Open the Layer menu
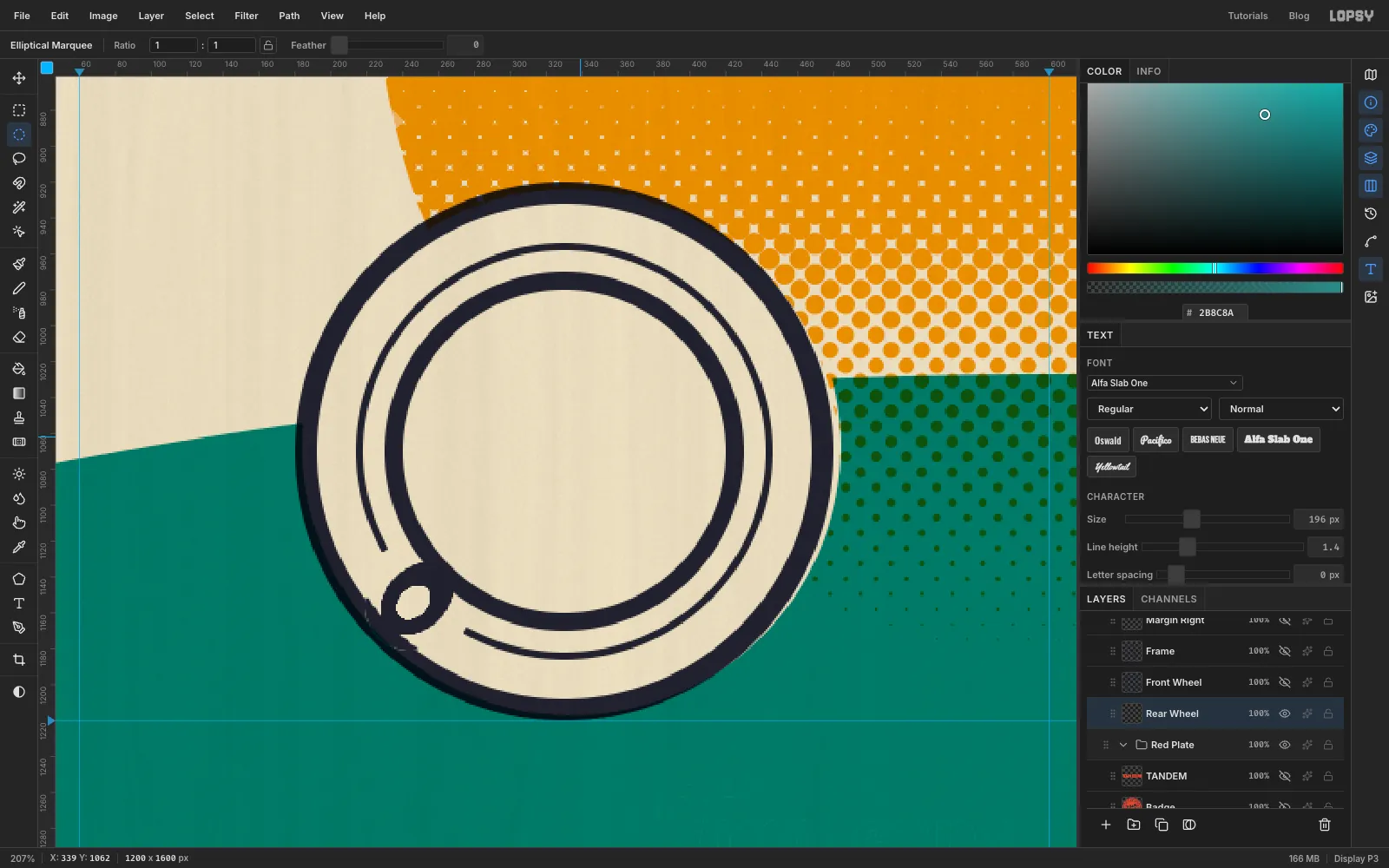The image size is (1389, 868). [x=151, y=16]
